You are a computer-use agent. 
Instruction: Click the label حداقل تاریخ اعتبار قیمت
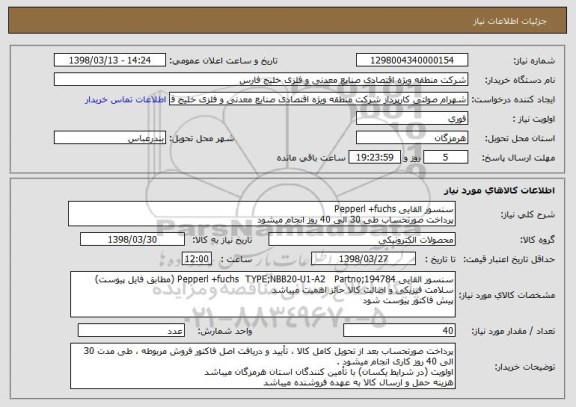coord(509,259)
